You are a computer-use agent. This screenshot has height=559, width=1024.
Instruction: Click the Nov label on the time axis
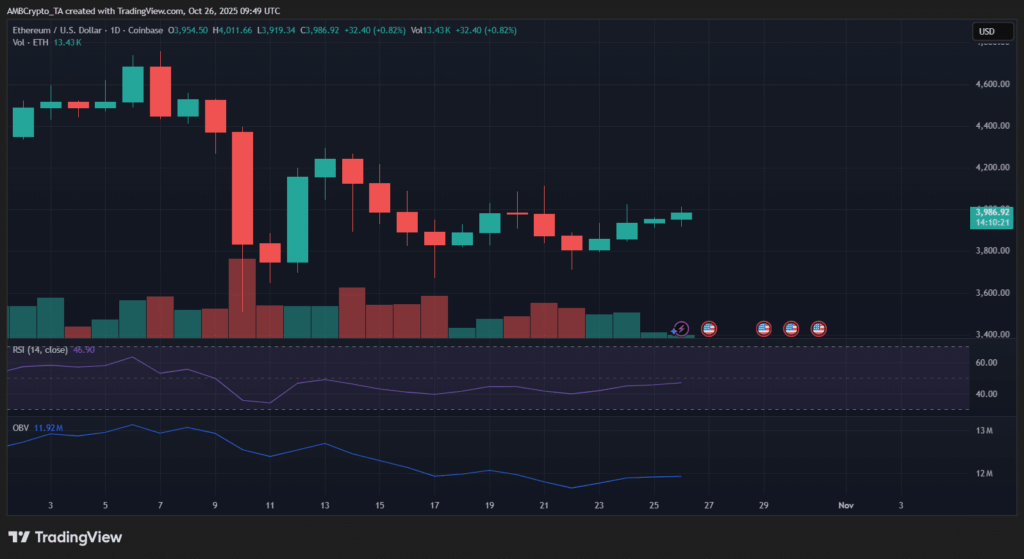846,506
